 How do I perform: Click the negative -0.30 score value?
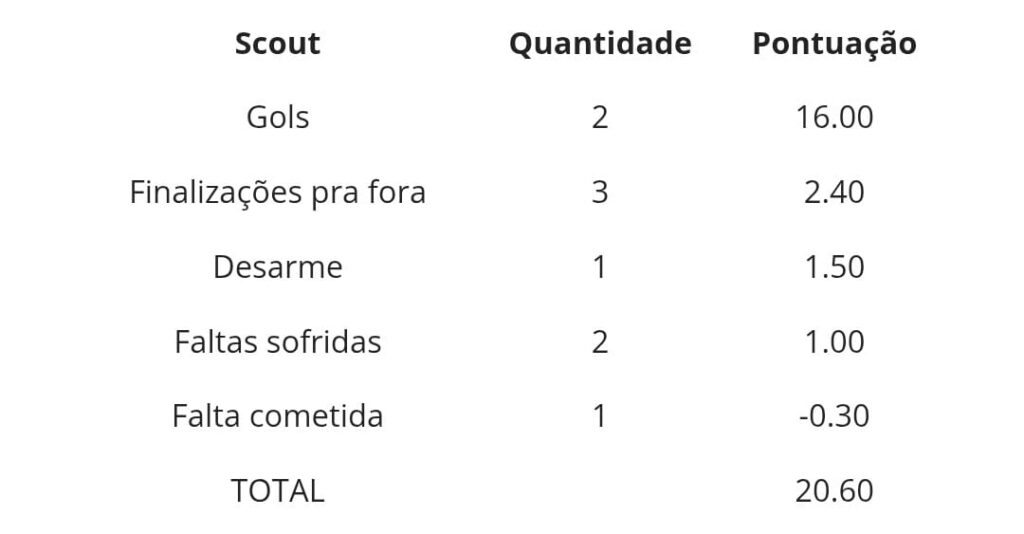(834, 415)
